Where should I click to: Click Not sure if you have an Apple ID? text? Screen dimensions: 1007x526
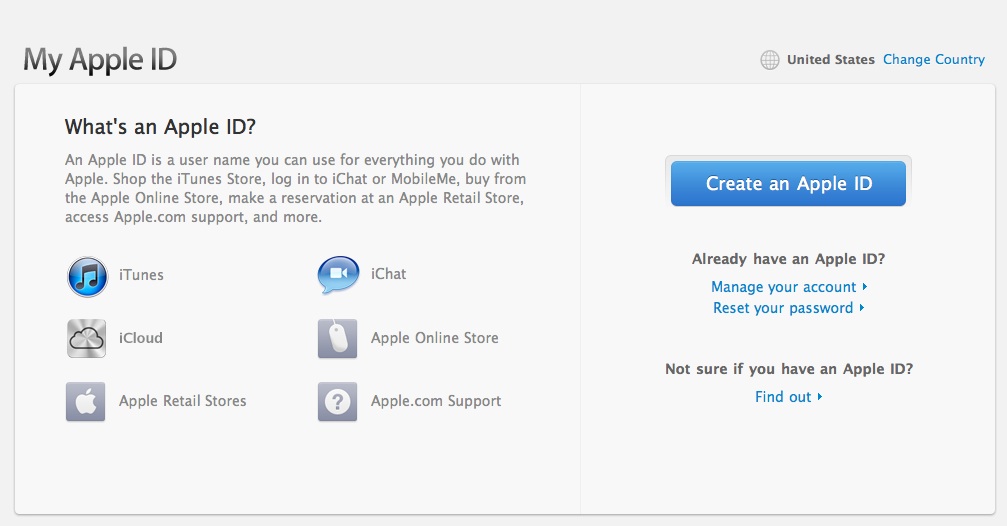(789, 369)
